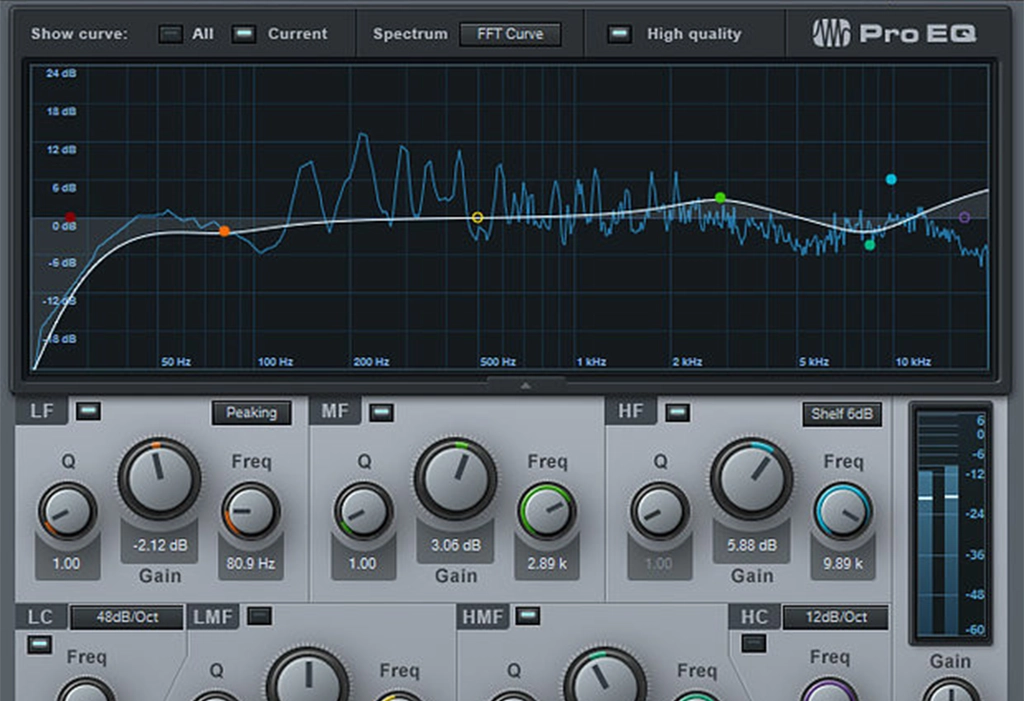Open the HF Shelf 6dB type dropdown
The image size is (1024, 701).
841,414
